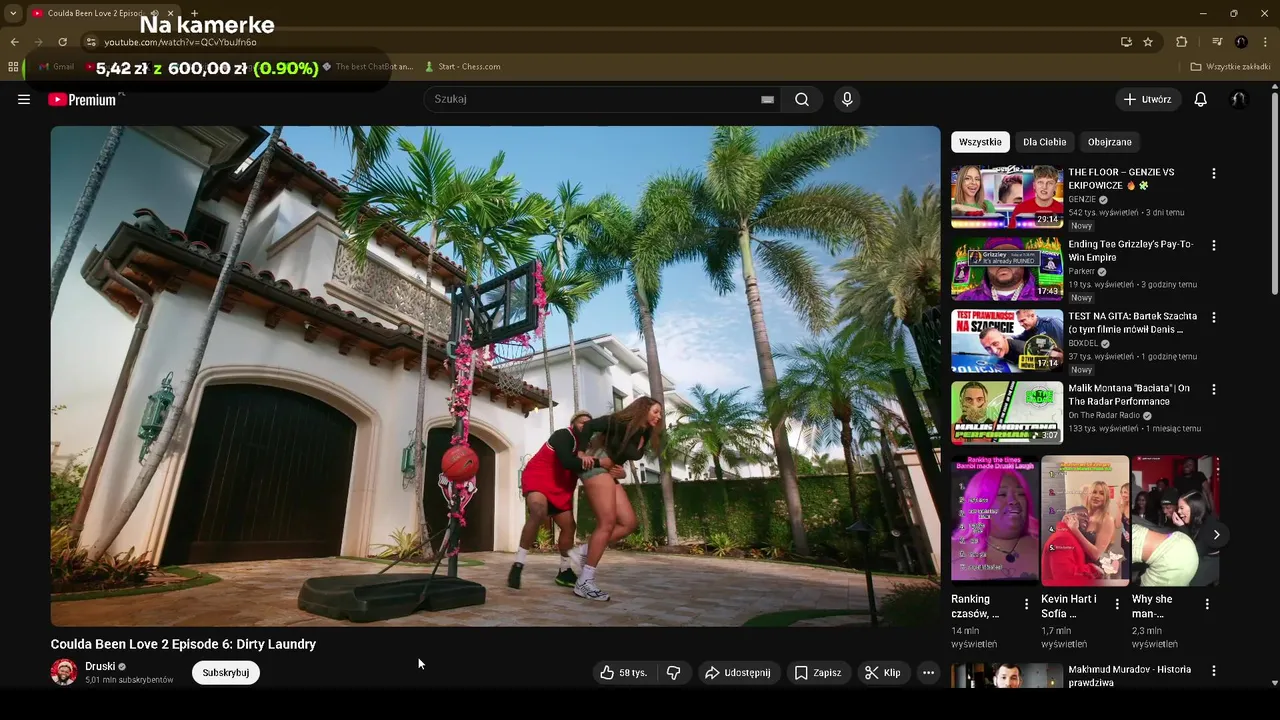
Task: Open options for Why she man short
Action: [x=1207, y=604]
